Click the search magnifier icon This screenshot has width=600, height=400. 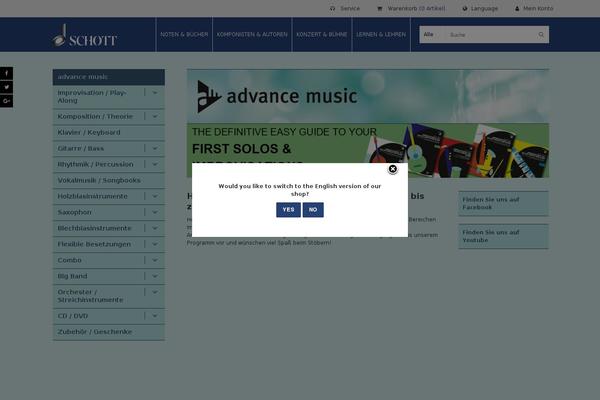(x=541, y=34)
